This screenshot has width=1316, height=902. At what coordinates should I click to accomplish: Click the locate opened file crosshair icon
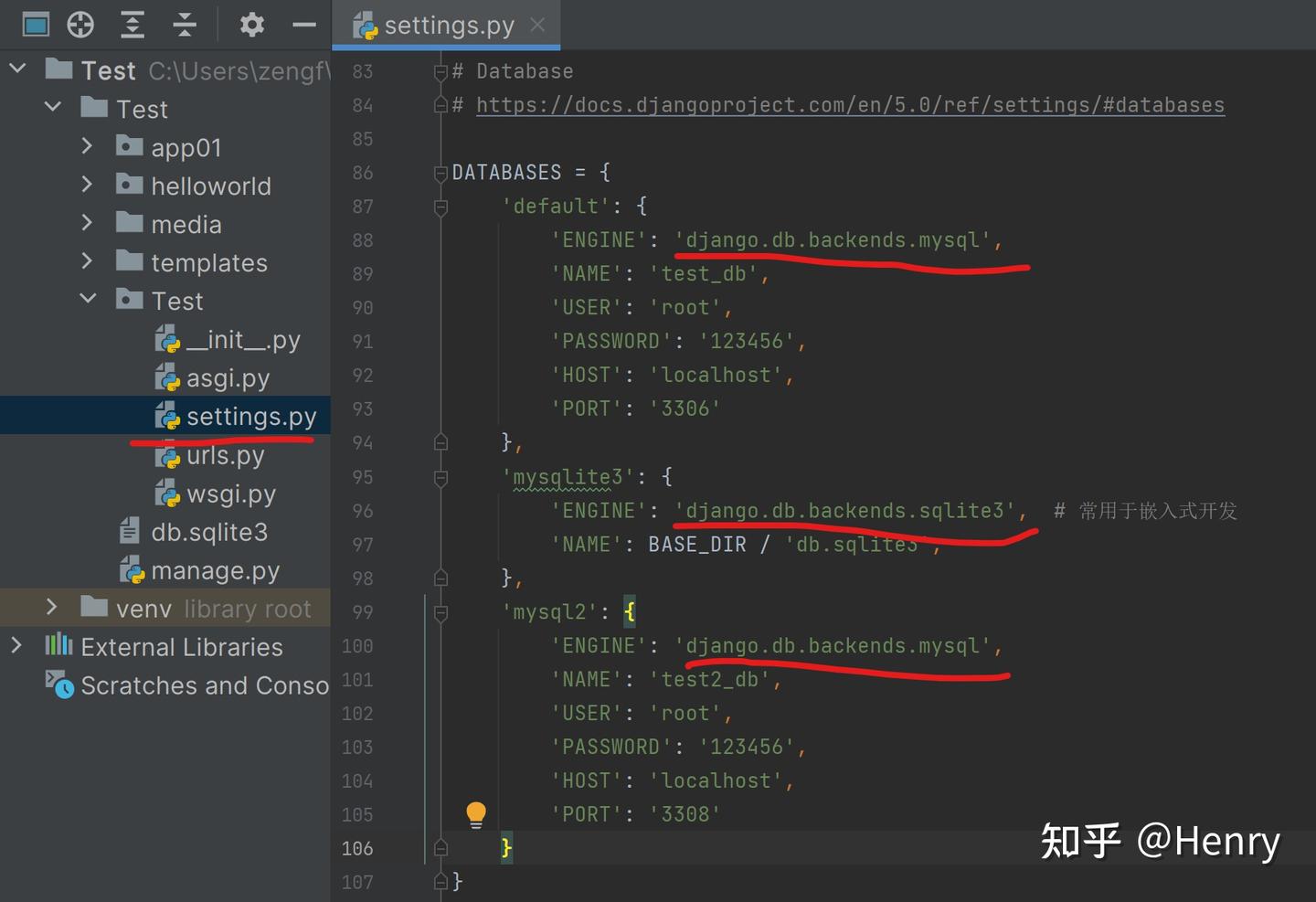click(x=80, y=25)
